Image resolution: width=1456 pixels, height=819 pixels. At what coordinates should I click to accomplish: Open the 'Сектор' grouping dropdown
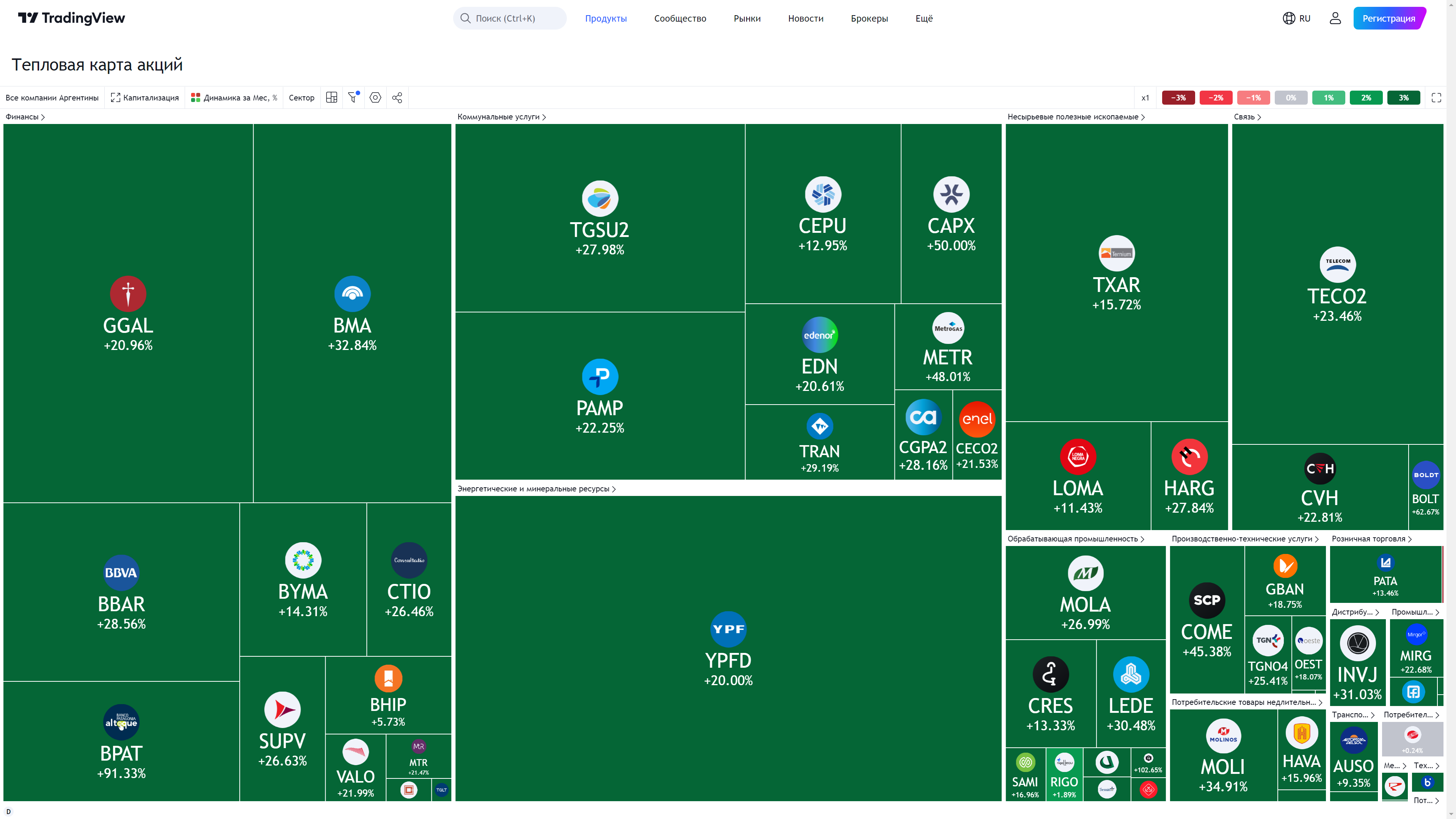coord(301,98)
